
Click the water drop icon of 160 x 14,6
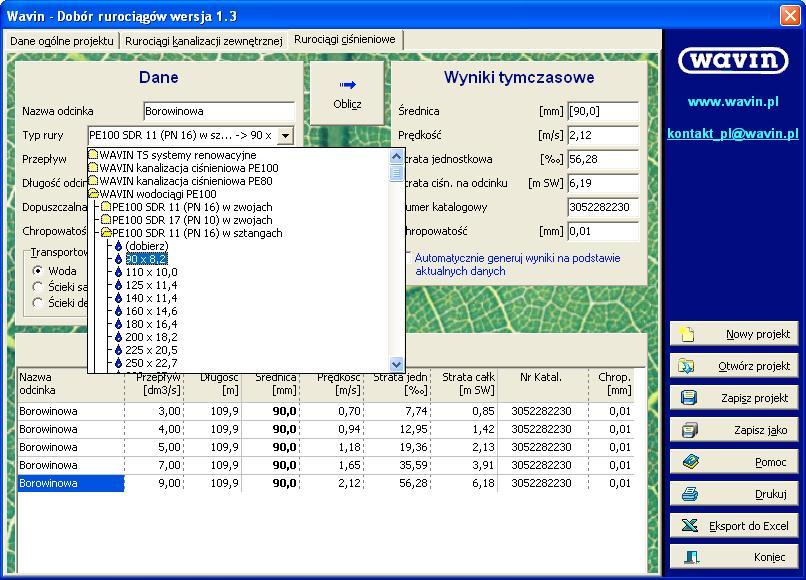(x=118, y=311)
